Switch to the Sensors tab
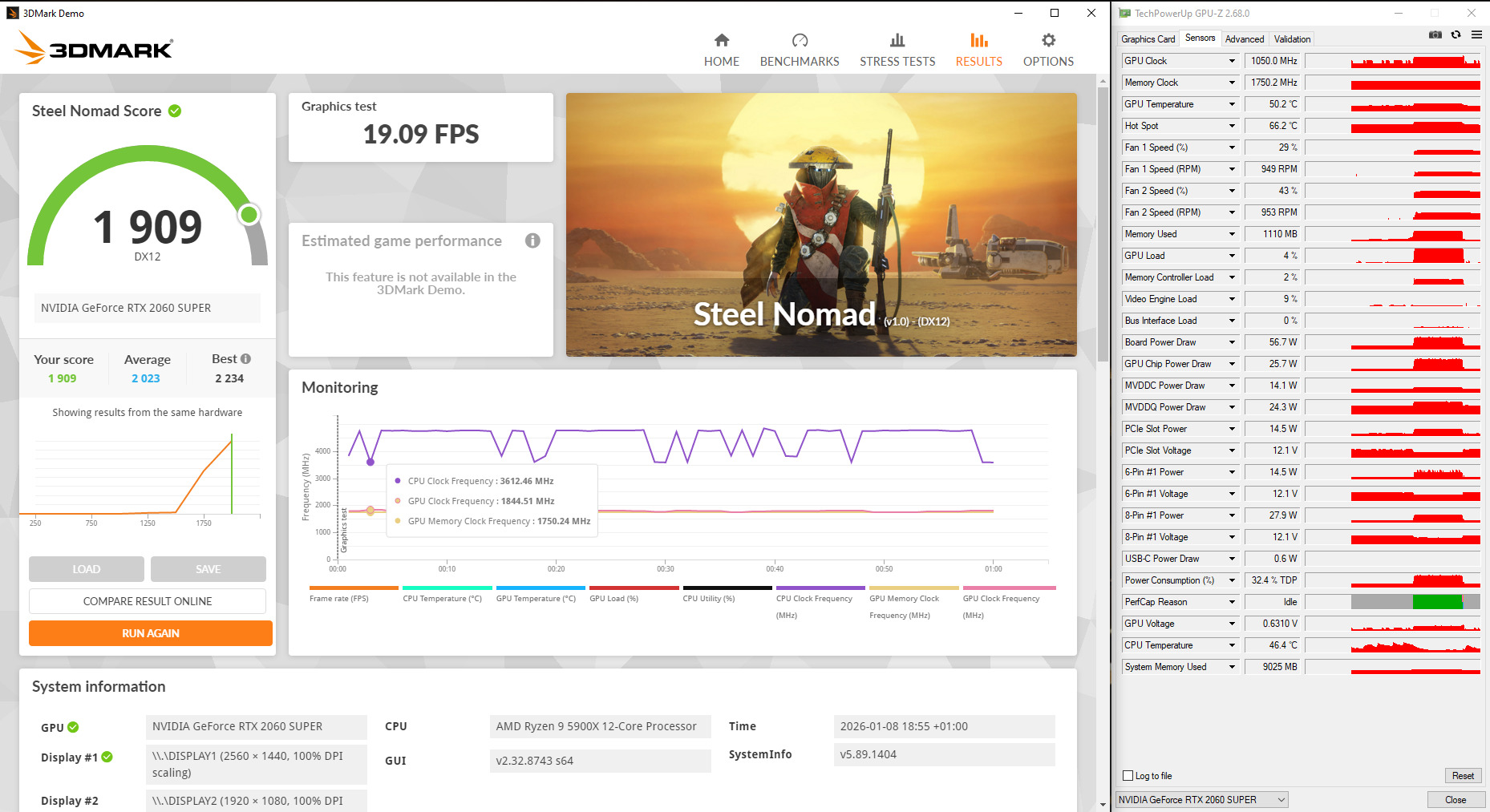The width and height of the screenshot is (1490, 812). (x=1200, y=38)
